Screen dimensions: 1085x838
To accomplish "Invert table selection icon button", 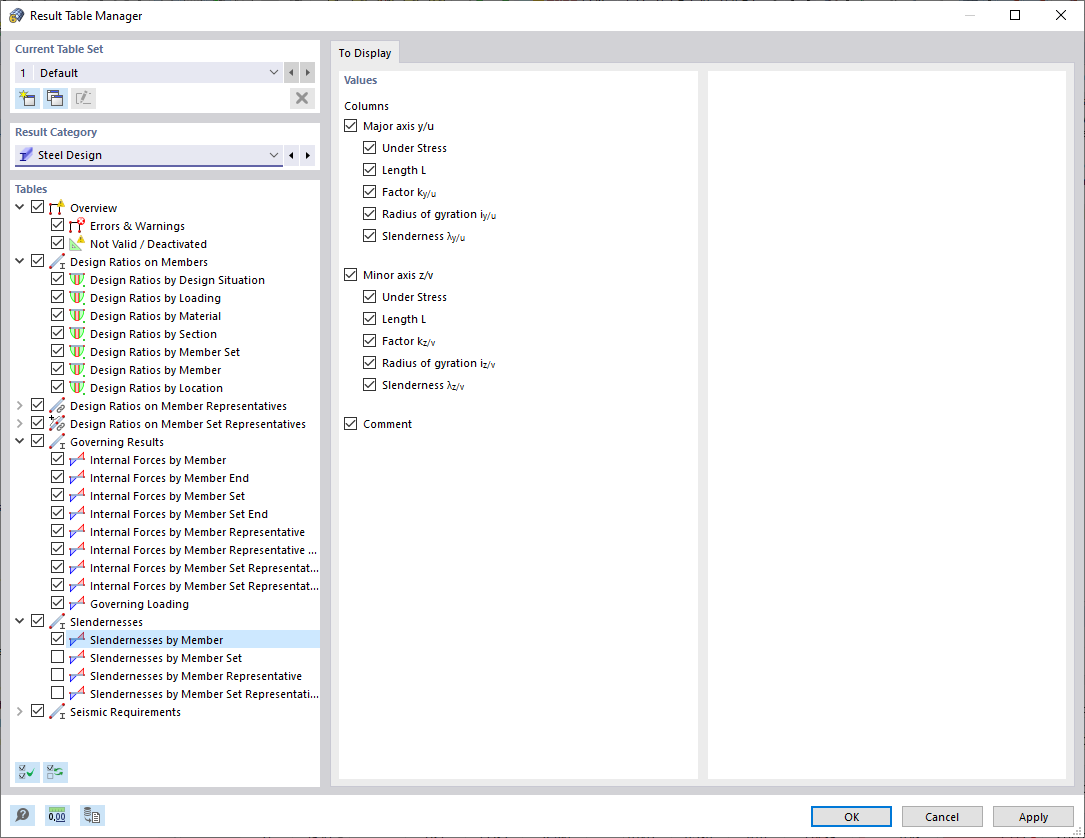I will [55, 772].
